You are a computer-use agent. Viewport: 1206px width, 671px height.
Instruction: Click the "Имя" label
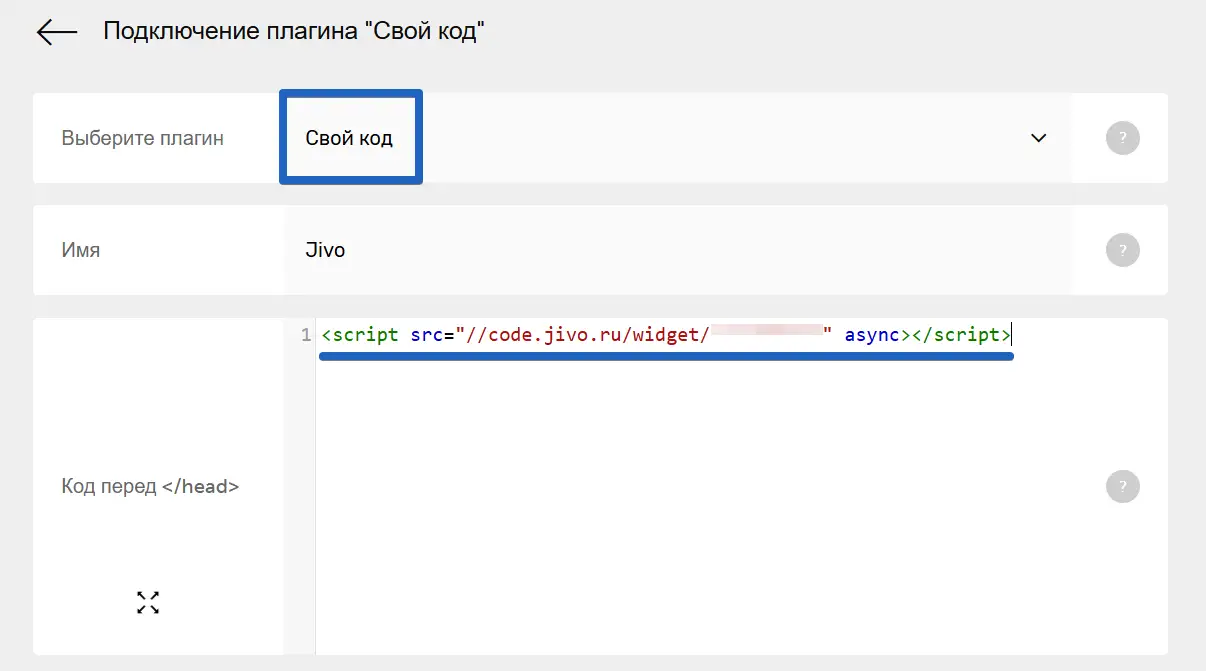(81, 250)
